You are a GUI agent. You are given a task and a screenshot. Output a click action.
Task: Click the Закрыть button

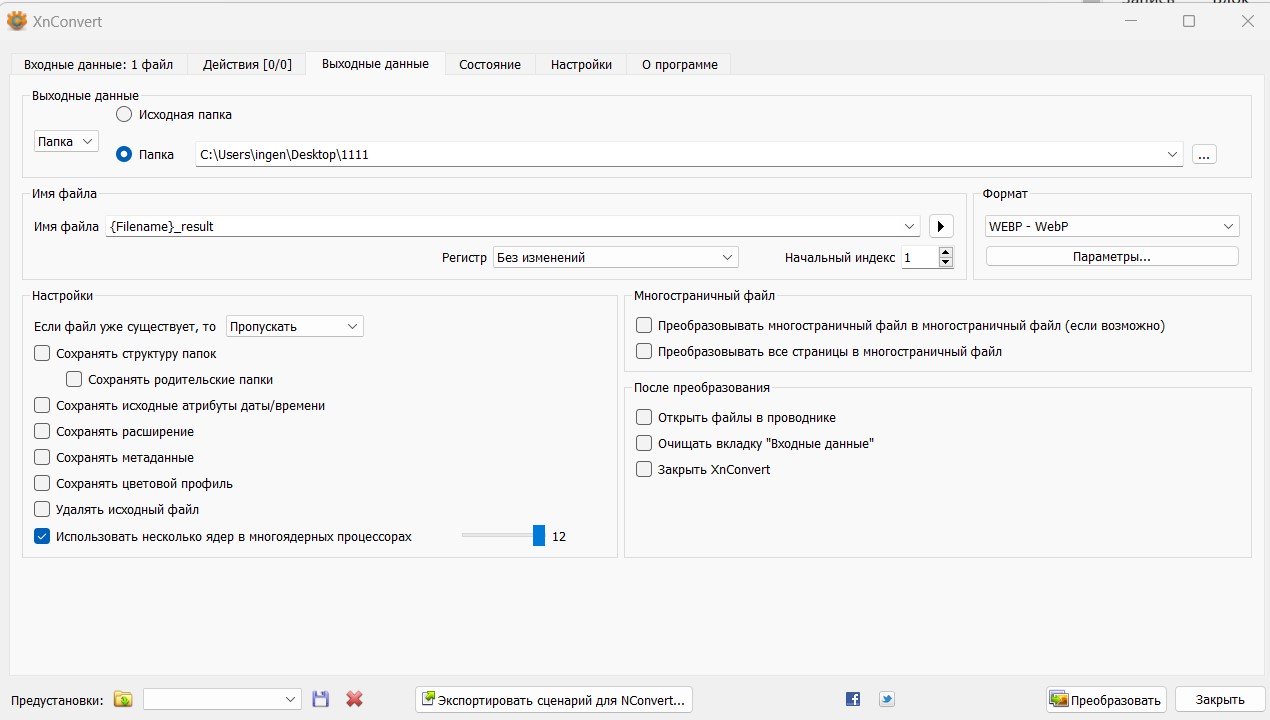coord(1220,700)
